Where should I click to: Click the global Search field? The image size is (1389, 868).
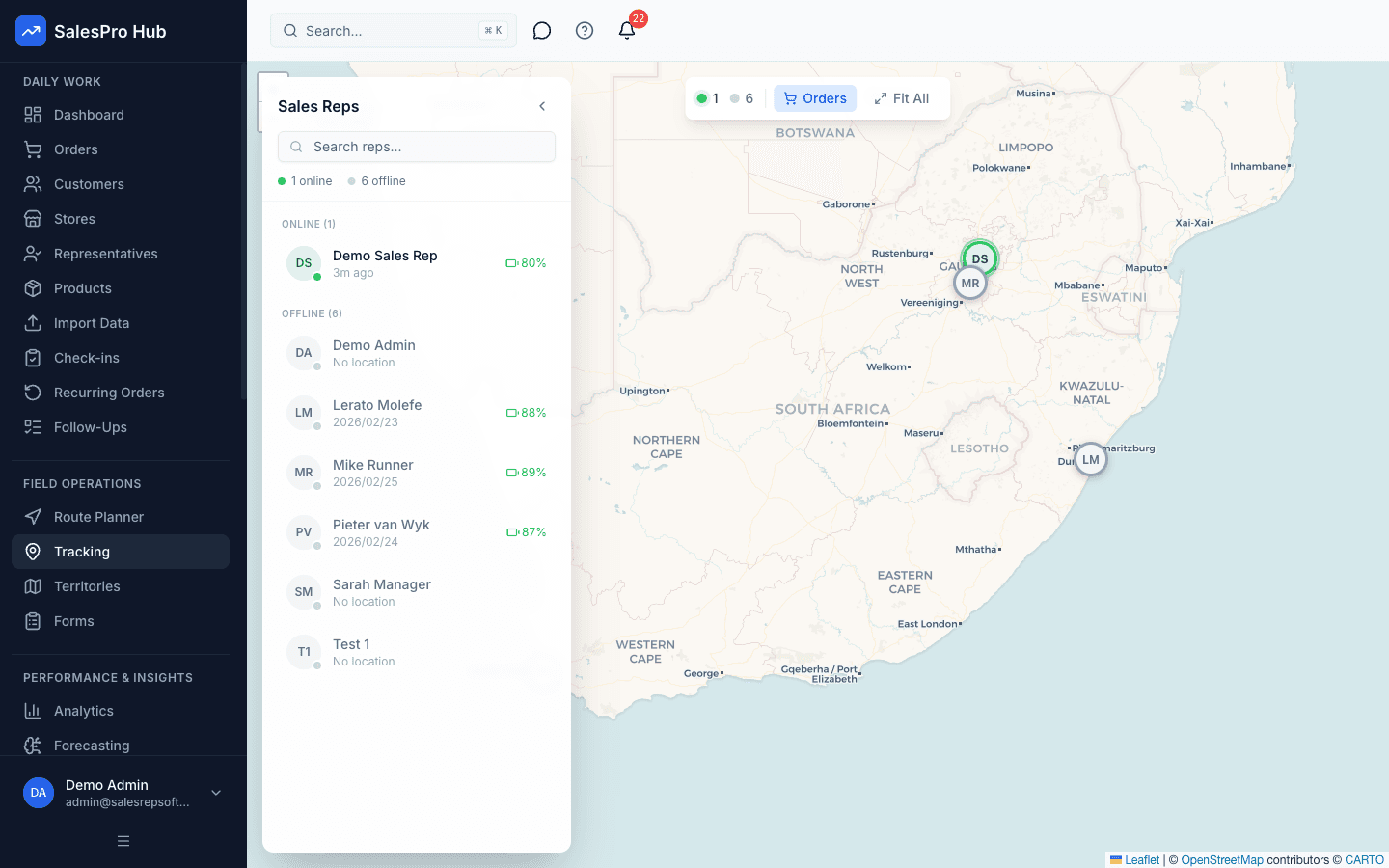[x=394, y=31]
